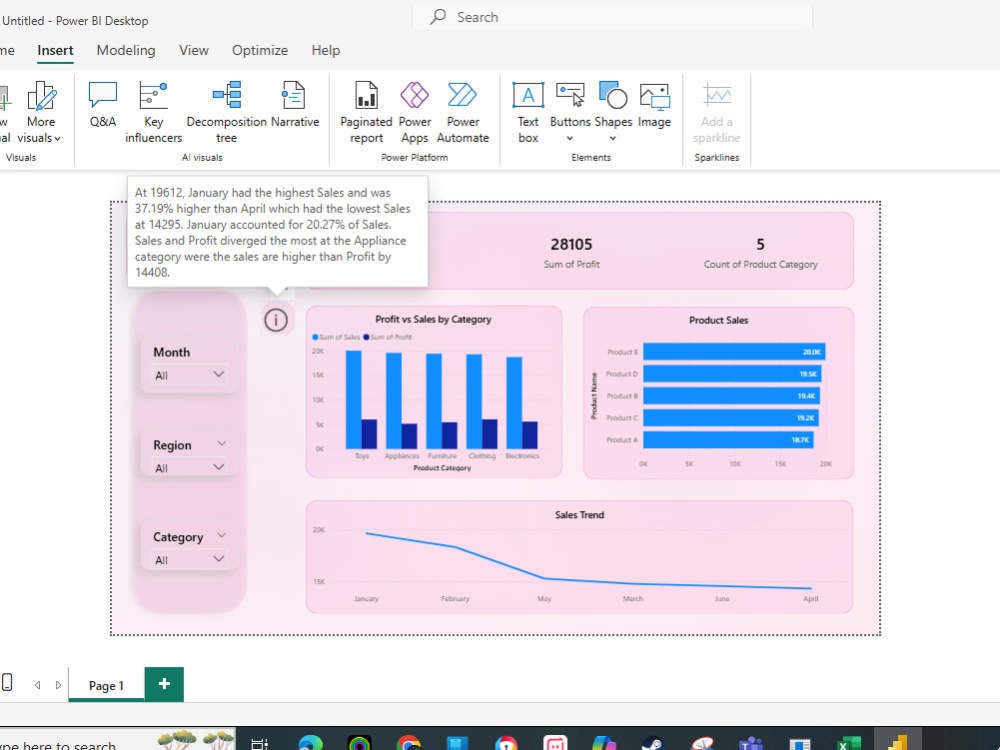Screen dimensions: 1000x750
Task: Insert Decomposition tree visual
Action: pyautogui.click(x=226, y=112)
